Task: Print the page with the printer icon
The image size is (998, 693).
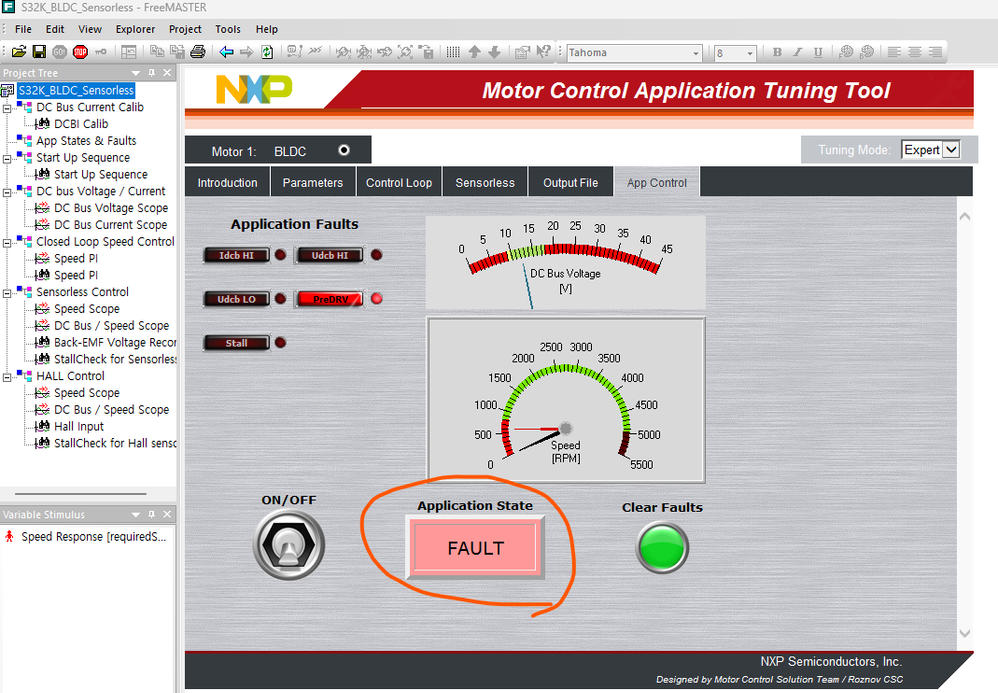Action: pyautogui.click(x=198, y=52)
